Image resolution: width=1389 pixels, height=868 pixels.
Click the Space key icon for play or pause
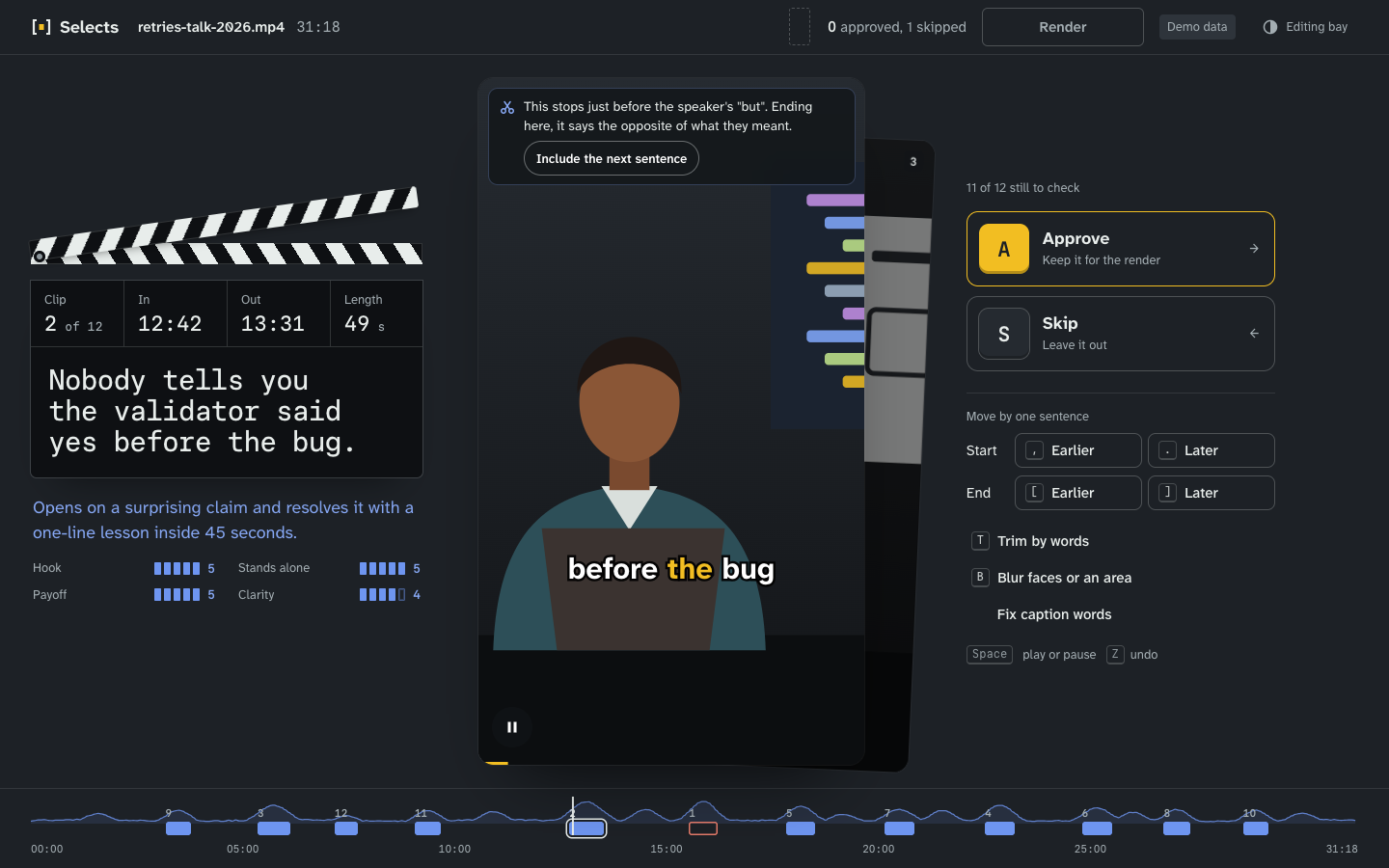point(990,655)
